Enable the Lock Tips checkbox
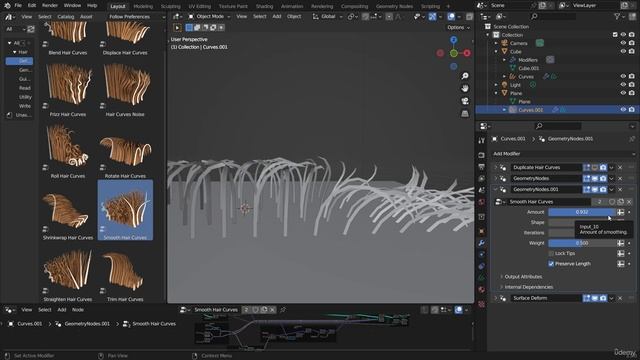 (551, 253)
